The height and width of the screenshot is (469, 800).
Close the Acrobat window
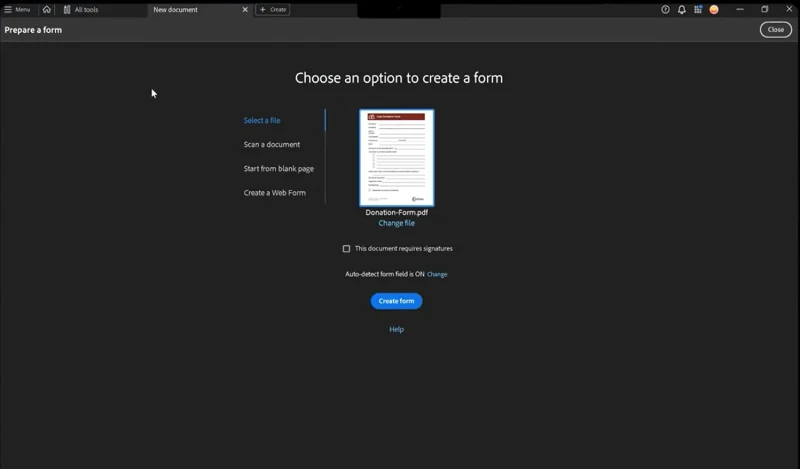click(x=789, y=9)
